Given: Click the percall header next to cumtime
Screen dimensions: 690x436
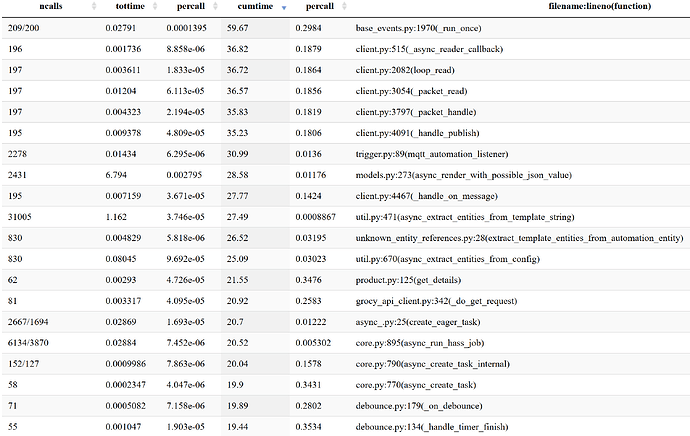Looking at the screenshot, I should (x=319, y=6).
